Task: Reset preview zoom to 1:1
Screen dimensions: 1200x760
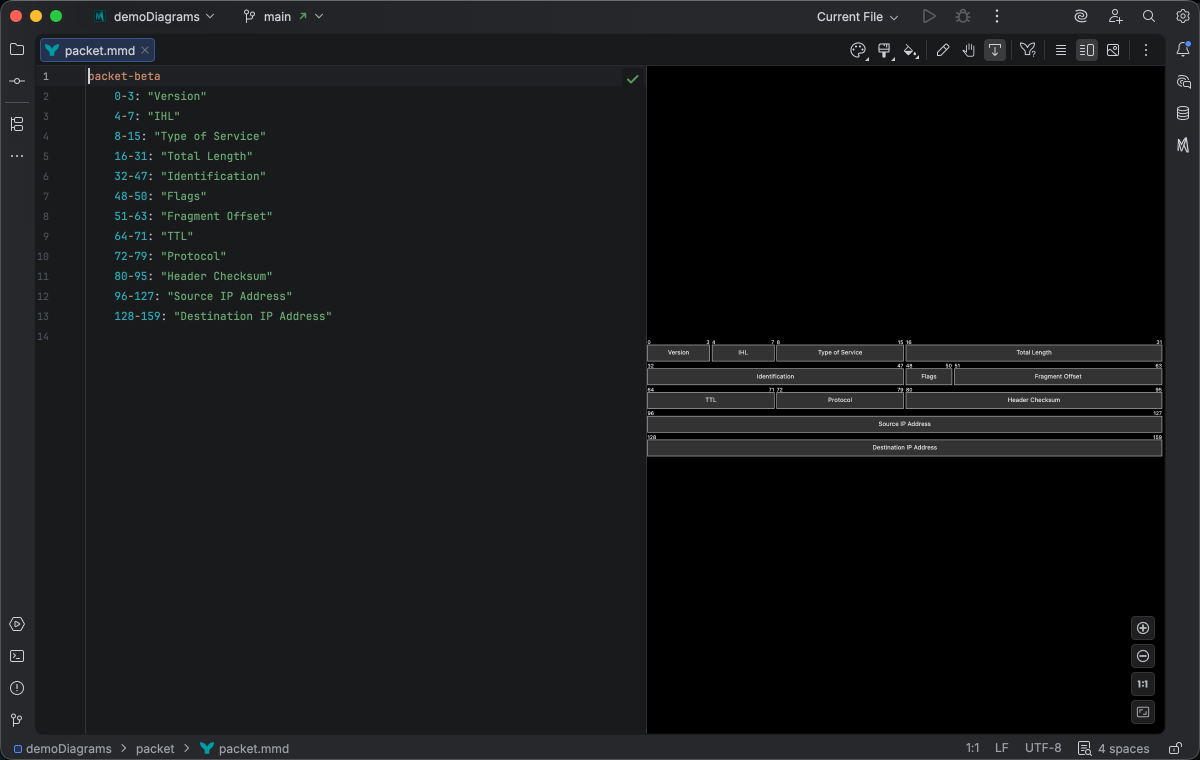Action: coord(1143,684)
